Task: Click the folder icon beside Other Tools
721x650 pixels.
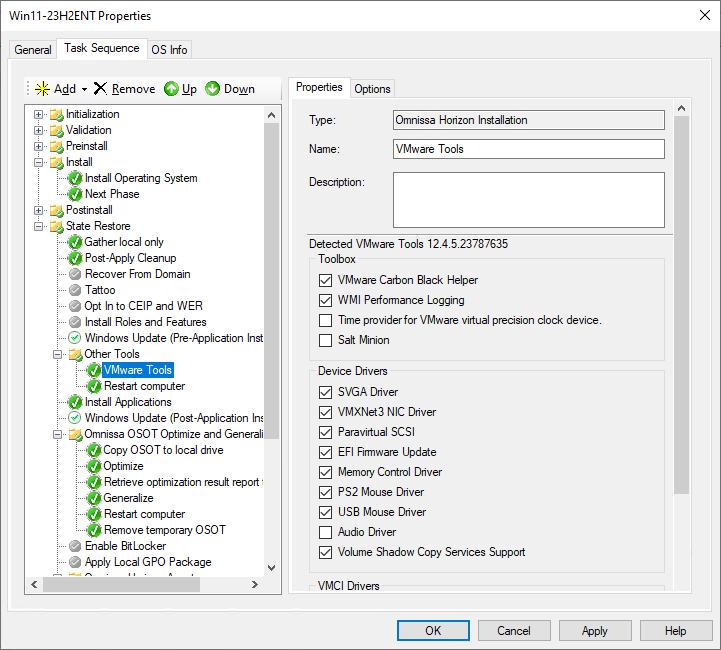Action: tap(75, 354)
